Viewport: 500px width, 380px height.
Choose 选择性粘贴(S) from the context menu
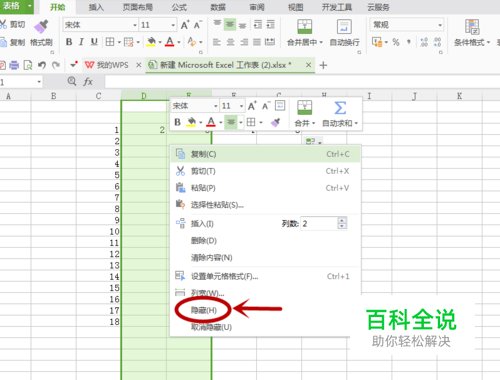pos(265,205)
